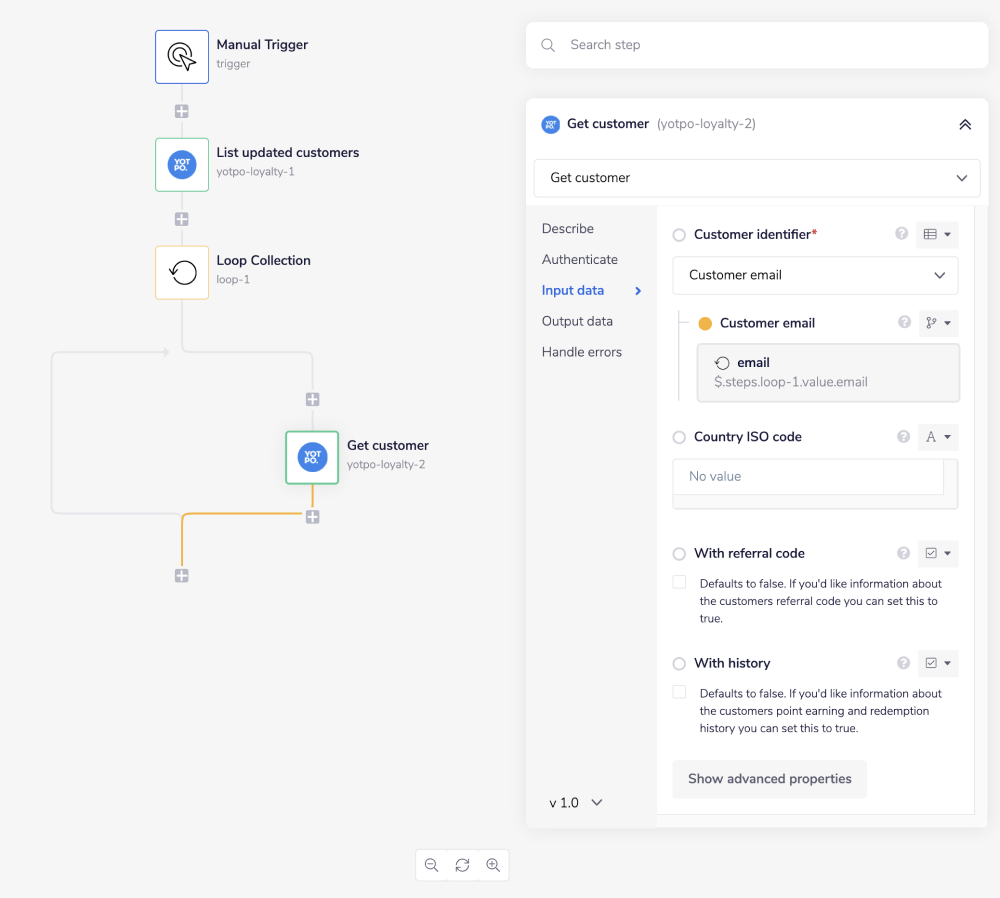Open the Authenticate tab

click(x=579, y=259)
